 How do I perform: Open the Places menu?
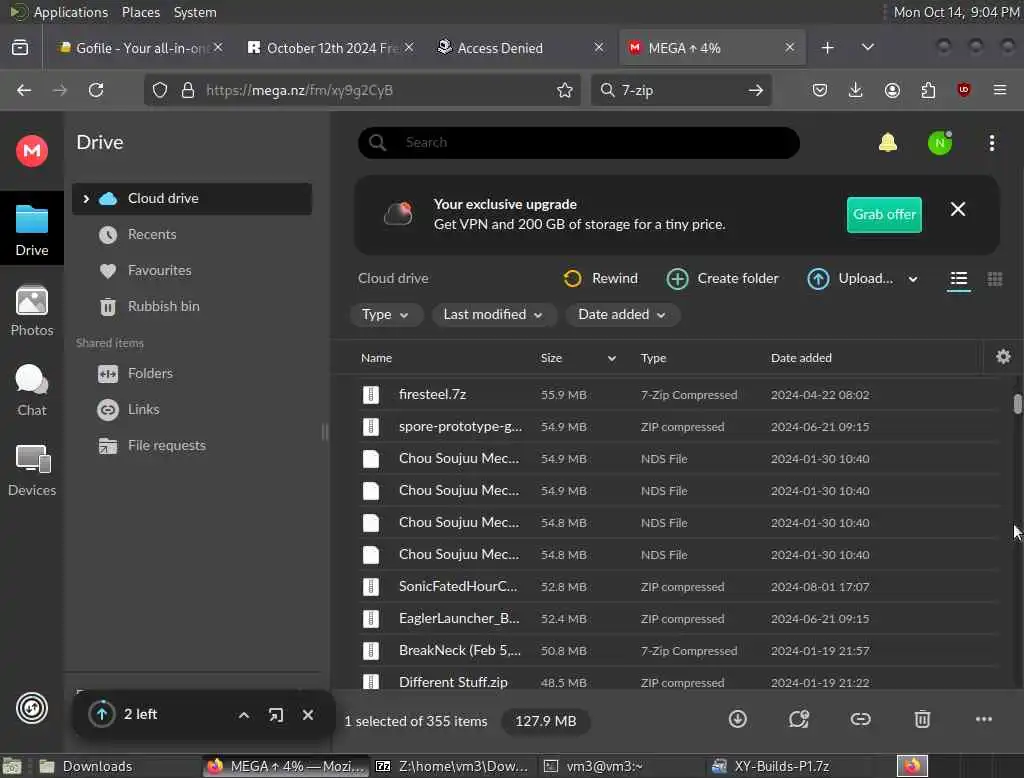click(140, 12)
